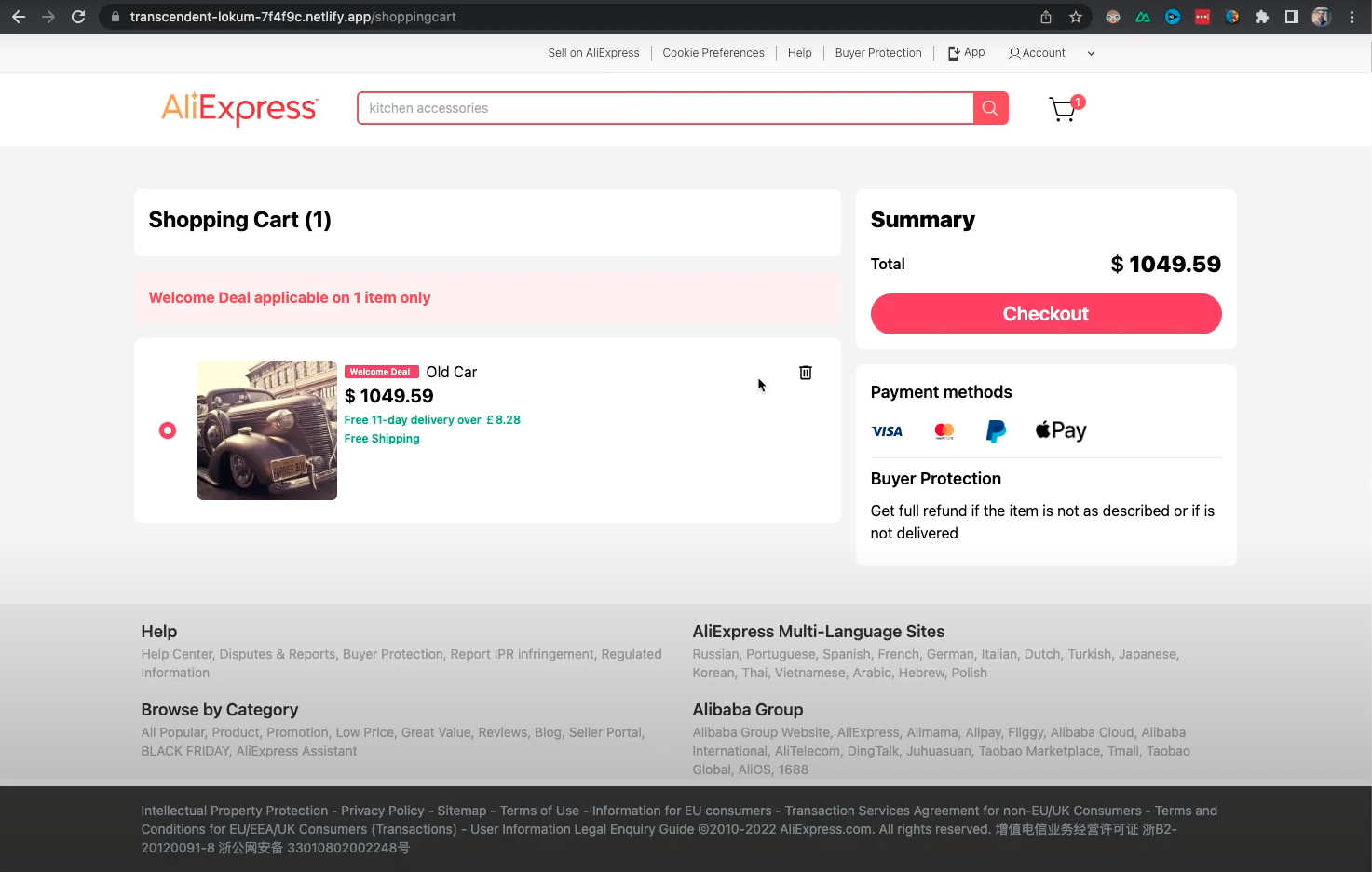Screen dimensions: 1372x872
Task: Click the Checkout button
Action: [1045, 314]
